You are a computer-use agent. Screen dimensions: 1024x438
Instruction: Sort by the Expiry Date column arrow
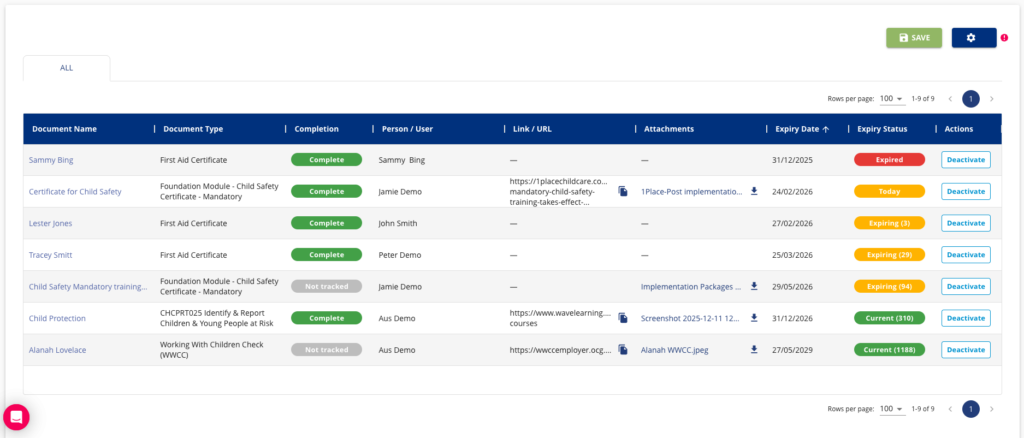click(826, 129)
